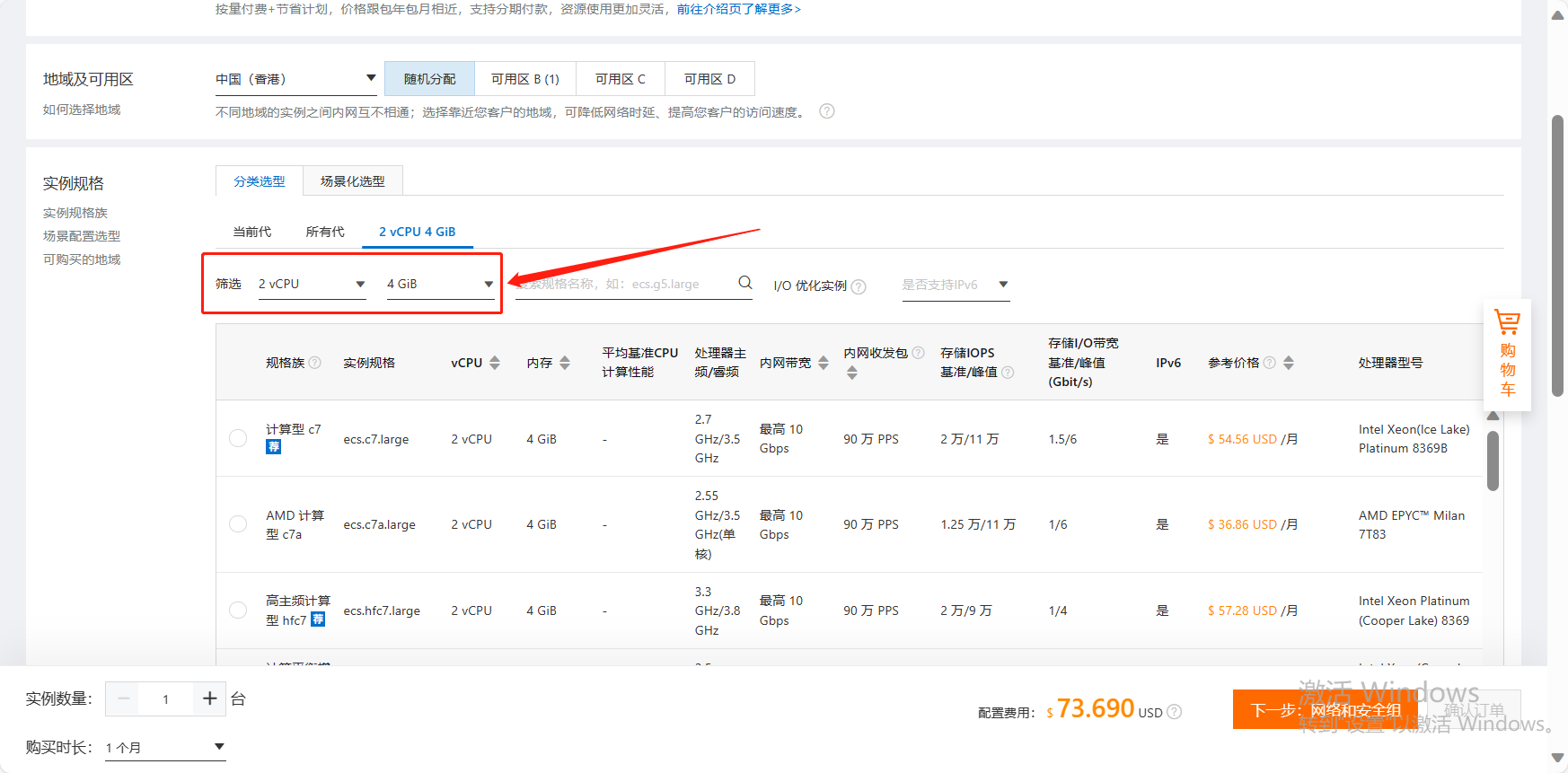Image resolution: width=1568 pixels, height=773 pixels.
Task: Switch to 所有代 tab
Action: pos(325,232)
